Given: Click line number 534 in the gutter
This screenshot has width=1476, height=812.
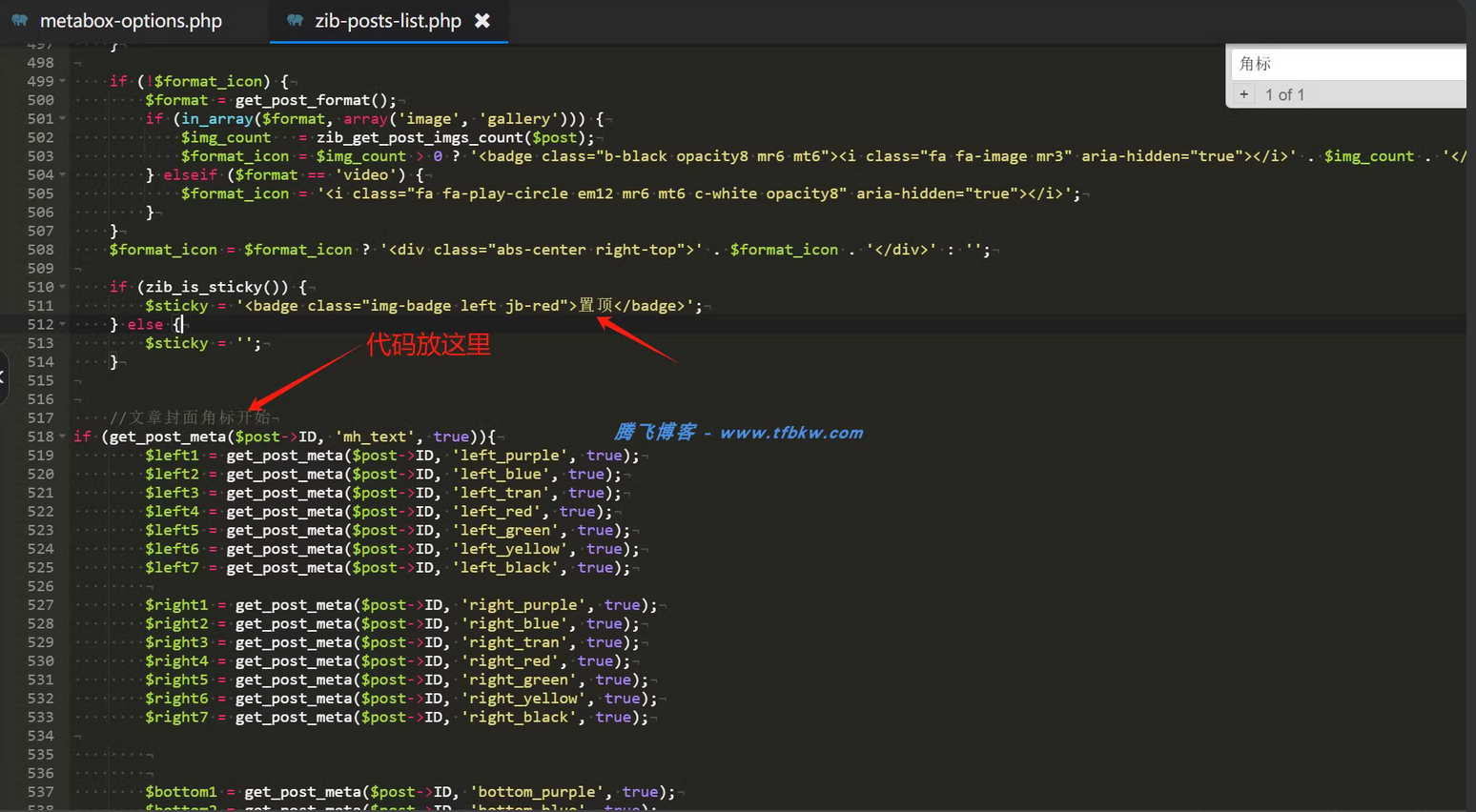Looking at the screenshot, I should (x=40, y=736).
